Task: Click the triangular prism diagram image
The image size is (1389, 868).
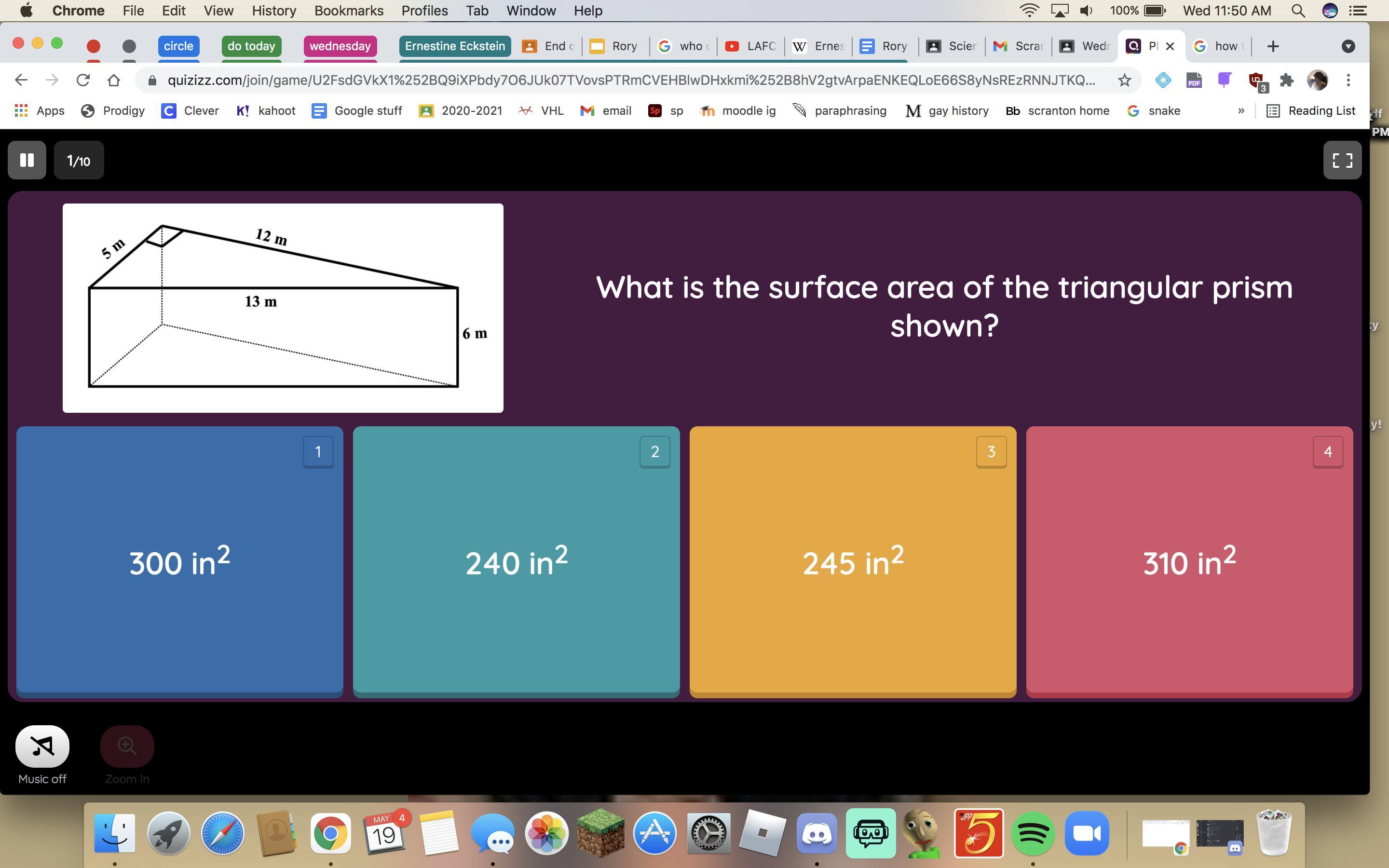Action: tap(283, 308)
